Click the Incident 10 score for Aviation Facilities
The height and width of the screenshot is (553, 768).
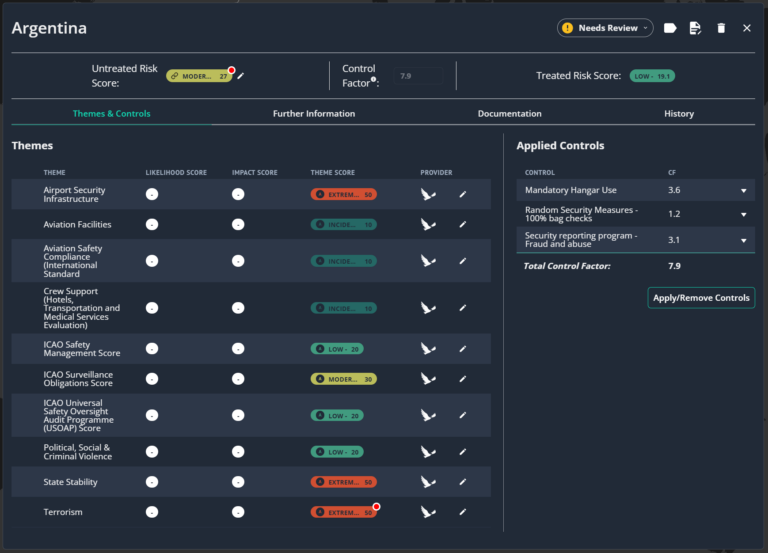(x=344, y=224)
